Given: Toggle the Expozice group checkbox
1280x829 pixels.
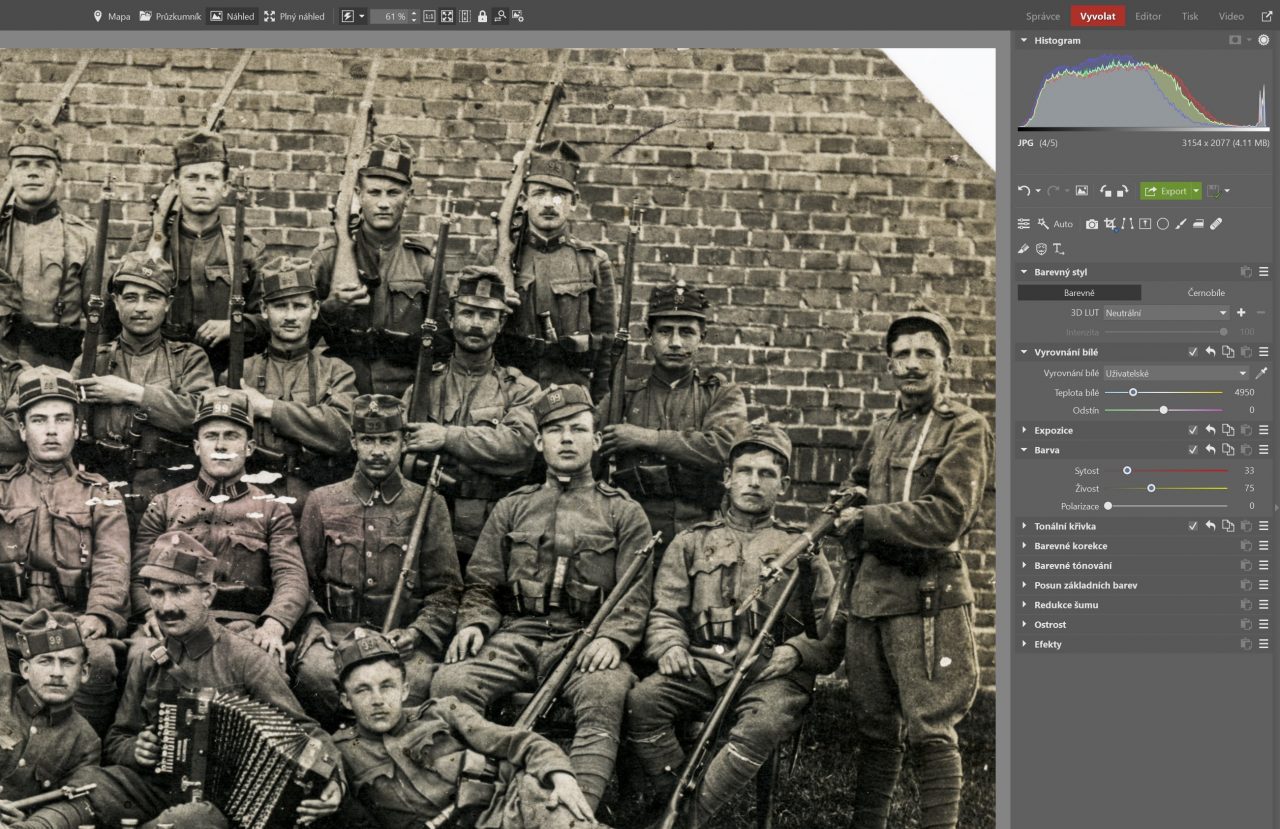Looking at the screenshot, I should point(1193,430).
